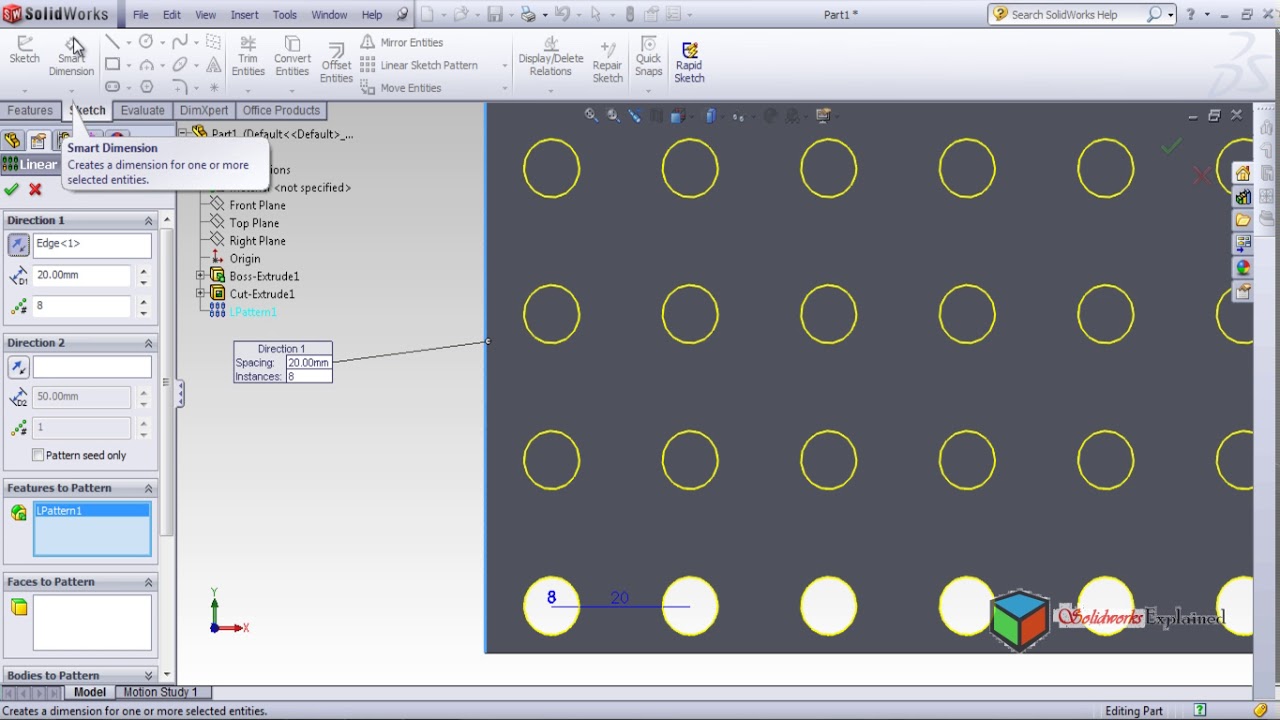
Task: Select Origin in feature tree
Action: 244,259
